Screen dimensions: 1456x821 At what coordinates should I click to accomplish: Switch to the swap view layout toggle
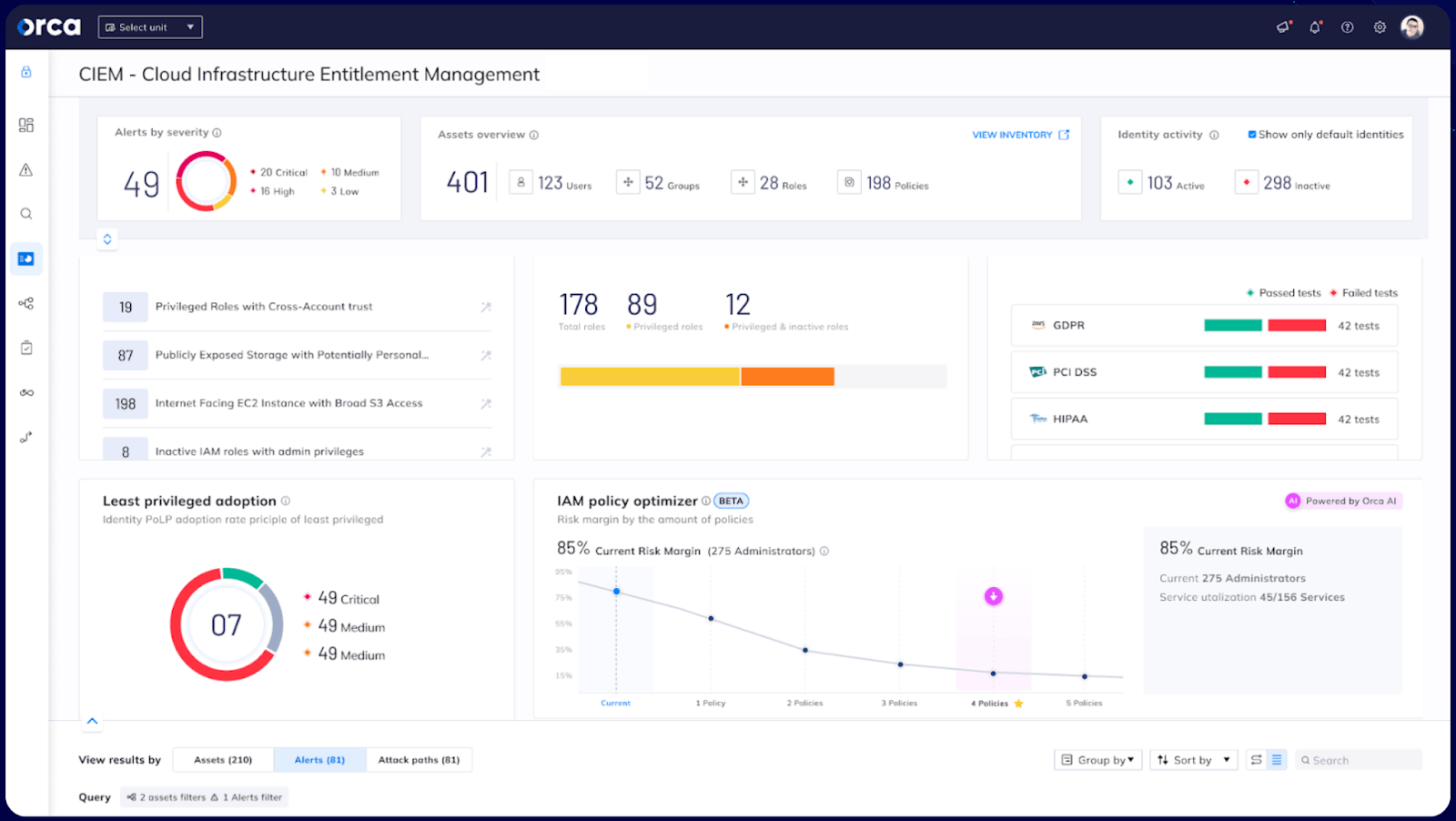1256,760
